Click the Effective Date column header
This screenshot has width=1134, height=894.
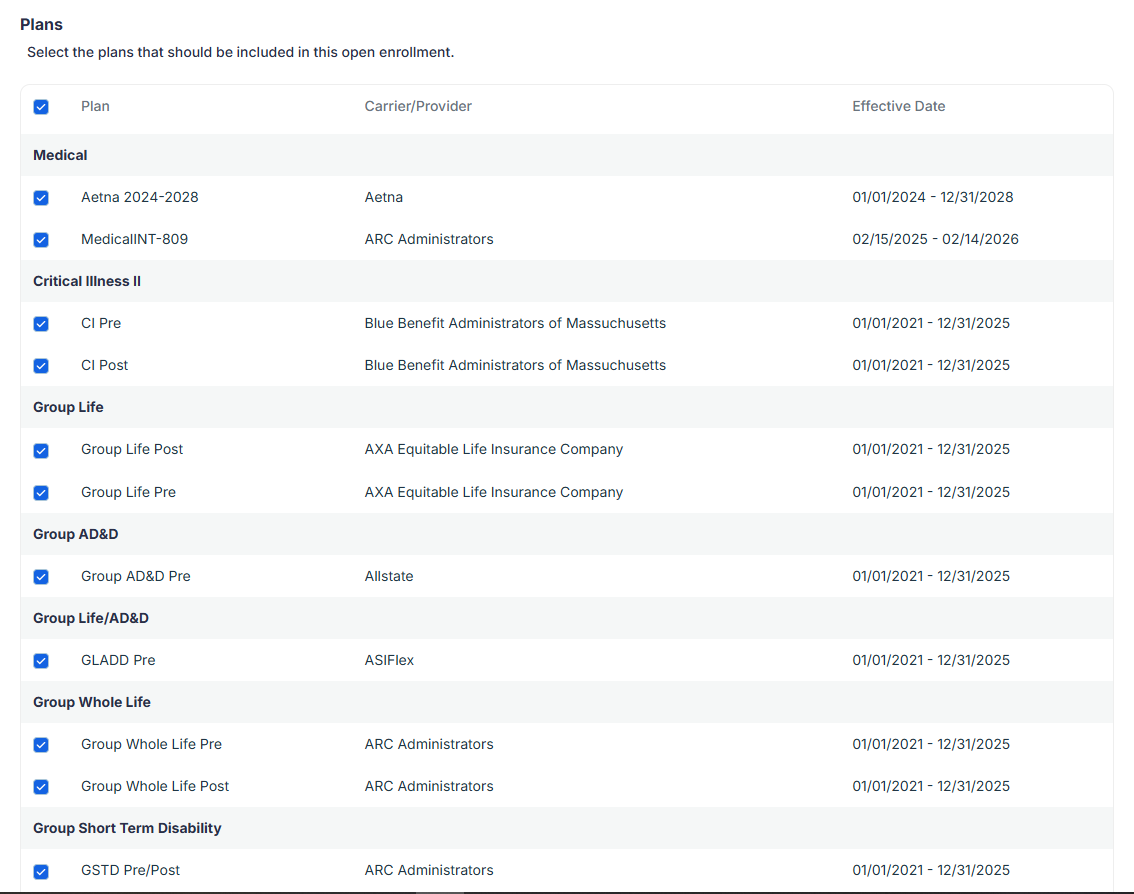[x=898, y=106]
